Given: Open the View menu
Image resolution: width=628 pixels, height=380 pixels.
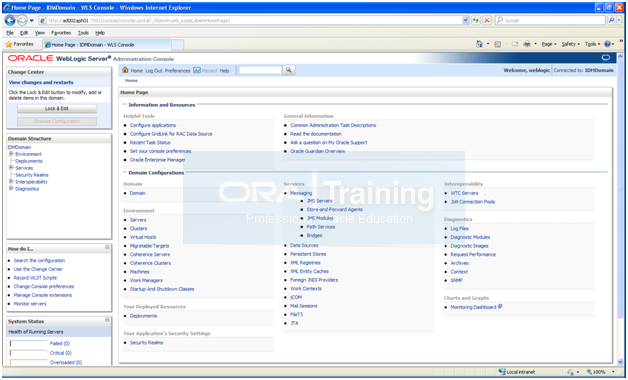Looking at the screenshot, I should [x=40, y=33].
